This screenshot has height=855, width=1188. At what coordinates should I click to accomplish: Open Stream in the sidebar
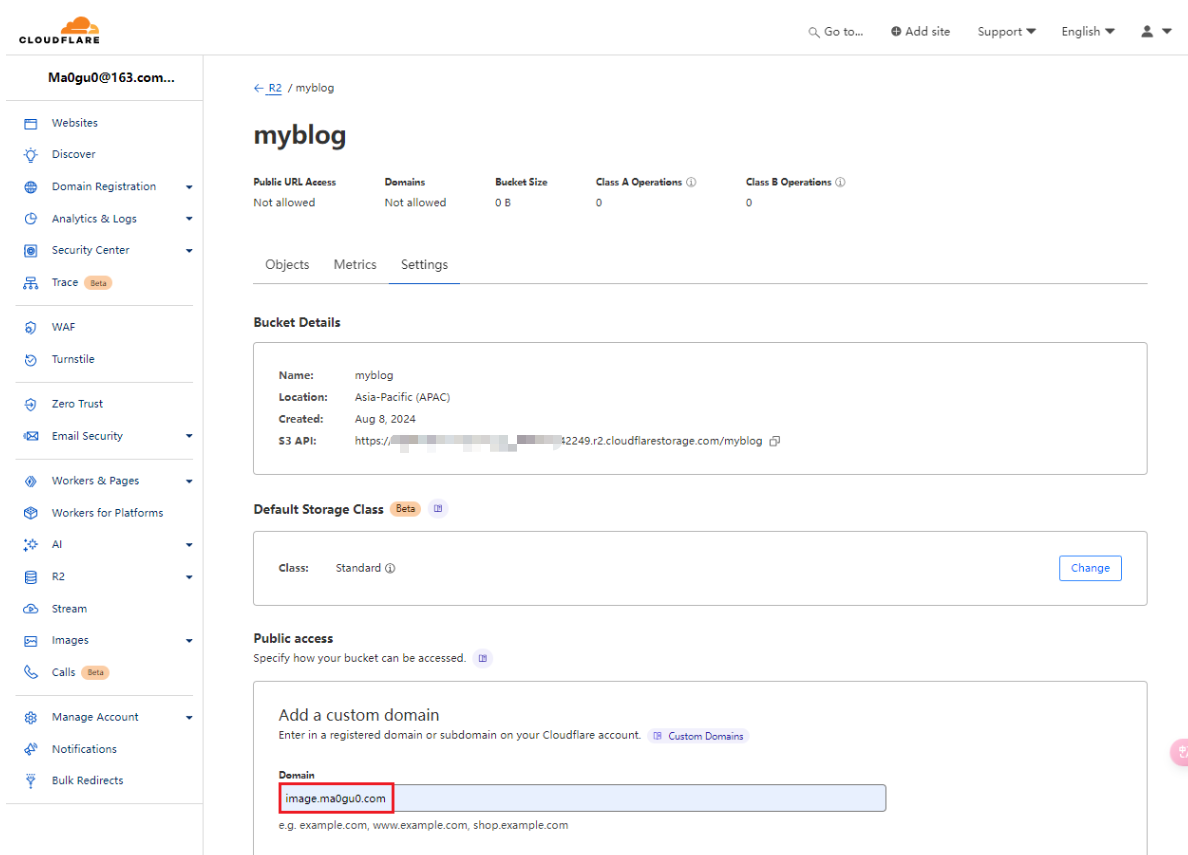(69, 609)
